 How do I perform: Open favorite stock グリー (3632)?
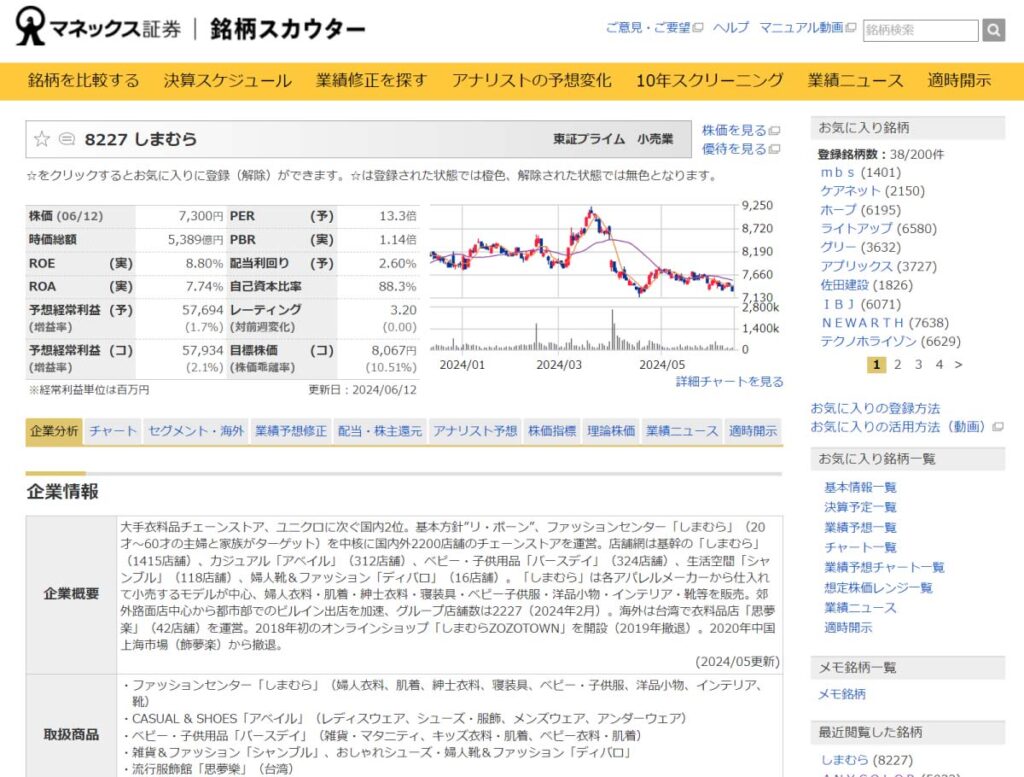860,247
